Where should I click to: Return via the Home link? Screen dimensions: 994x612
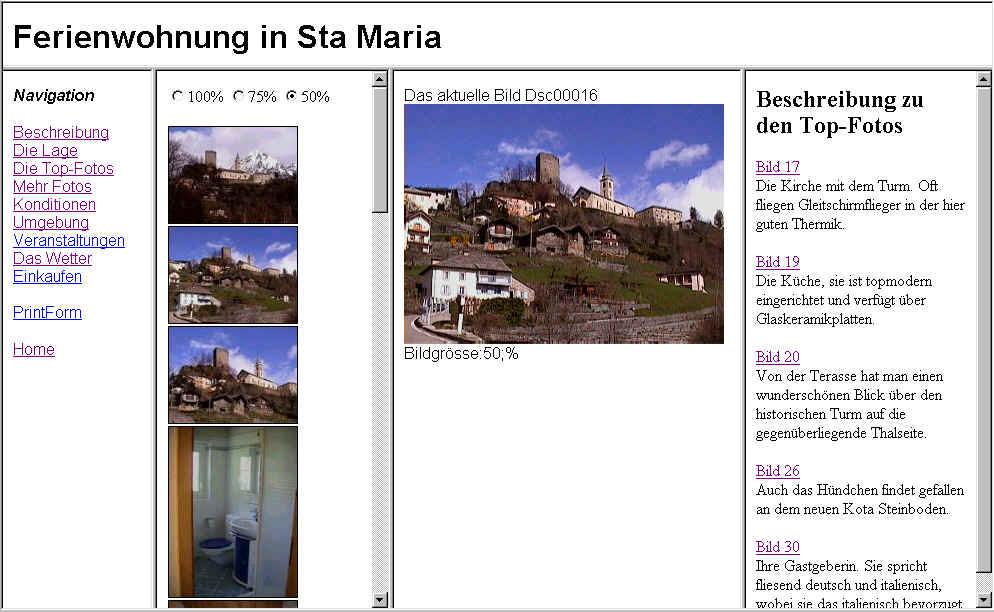[33, 349]
